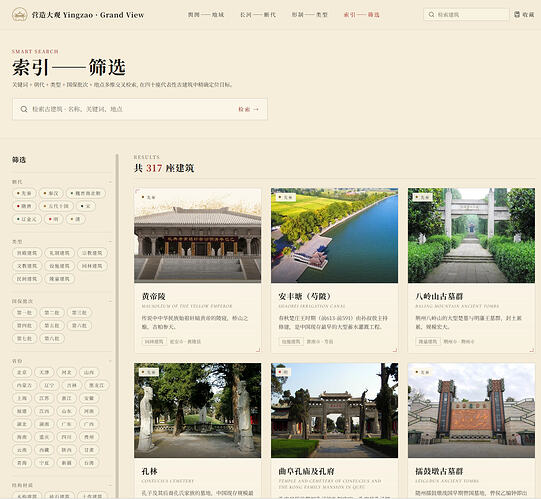
Task: Click the 收藏 bookmark icon in header
Action: pos(517,14)
